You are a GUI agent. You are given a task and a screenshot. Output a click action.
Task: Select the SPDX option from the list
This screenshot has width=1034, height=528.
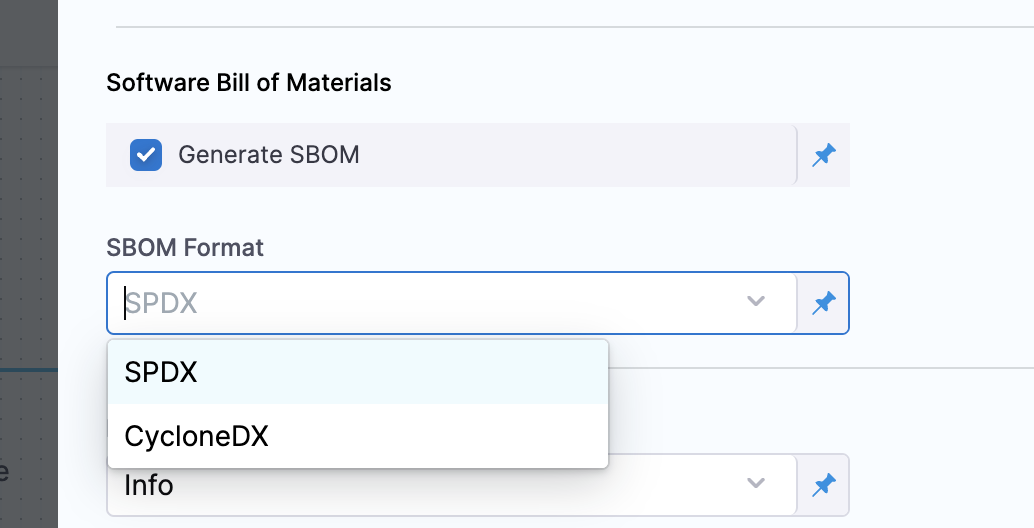pyautogui.click(x=161, y=372)
